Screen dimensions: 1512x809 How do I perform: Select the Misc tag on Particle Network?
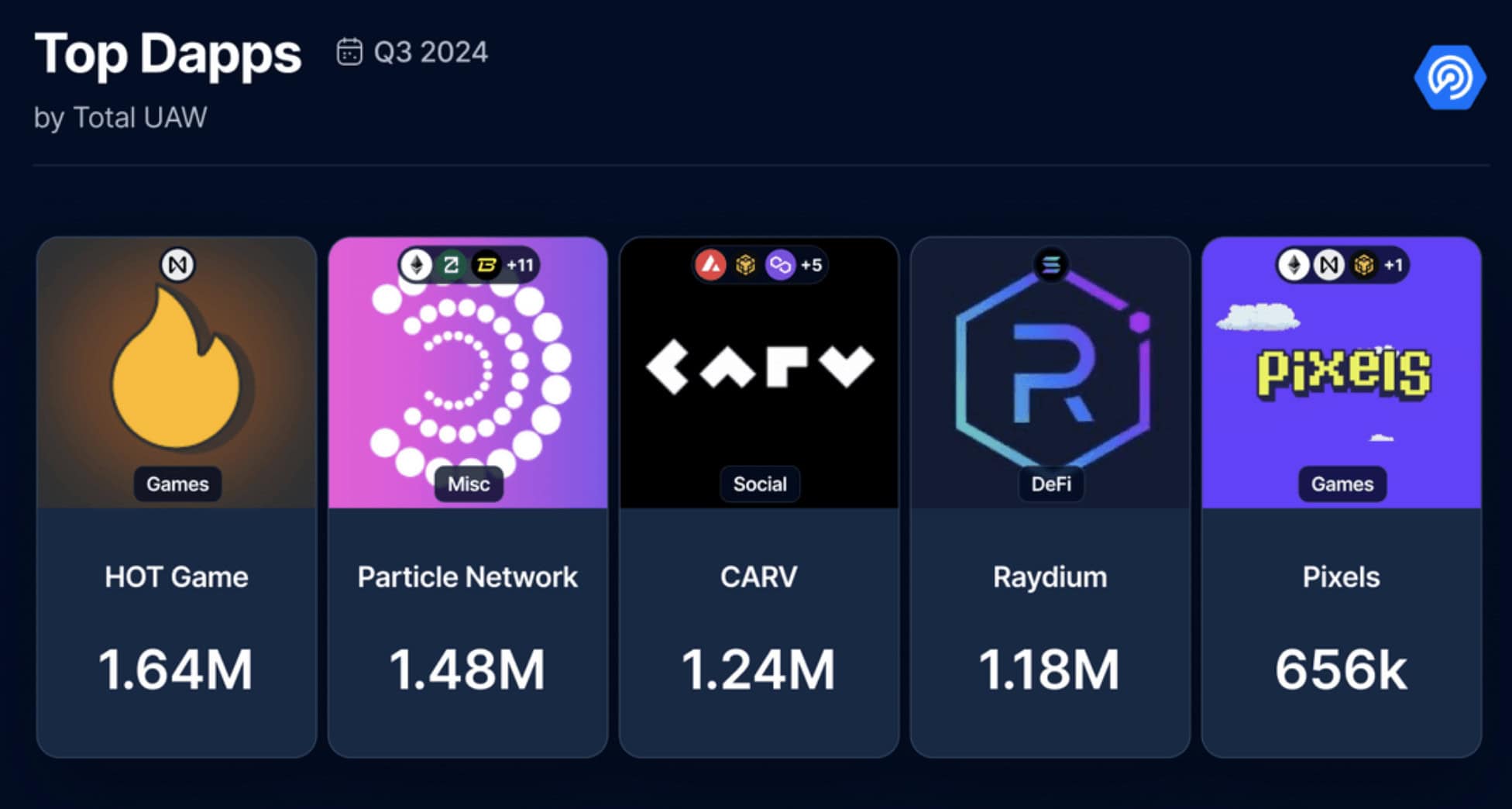[x=469, y=484]
